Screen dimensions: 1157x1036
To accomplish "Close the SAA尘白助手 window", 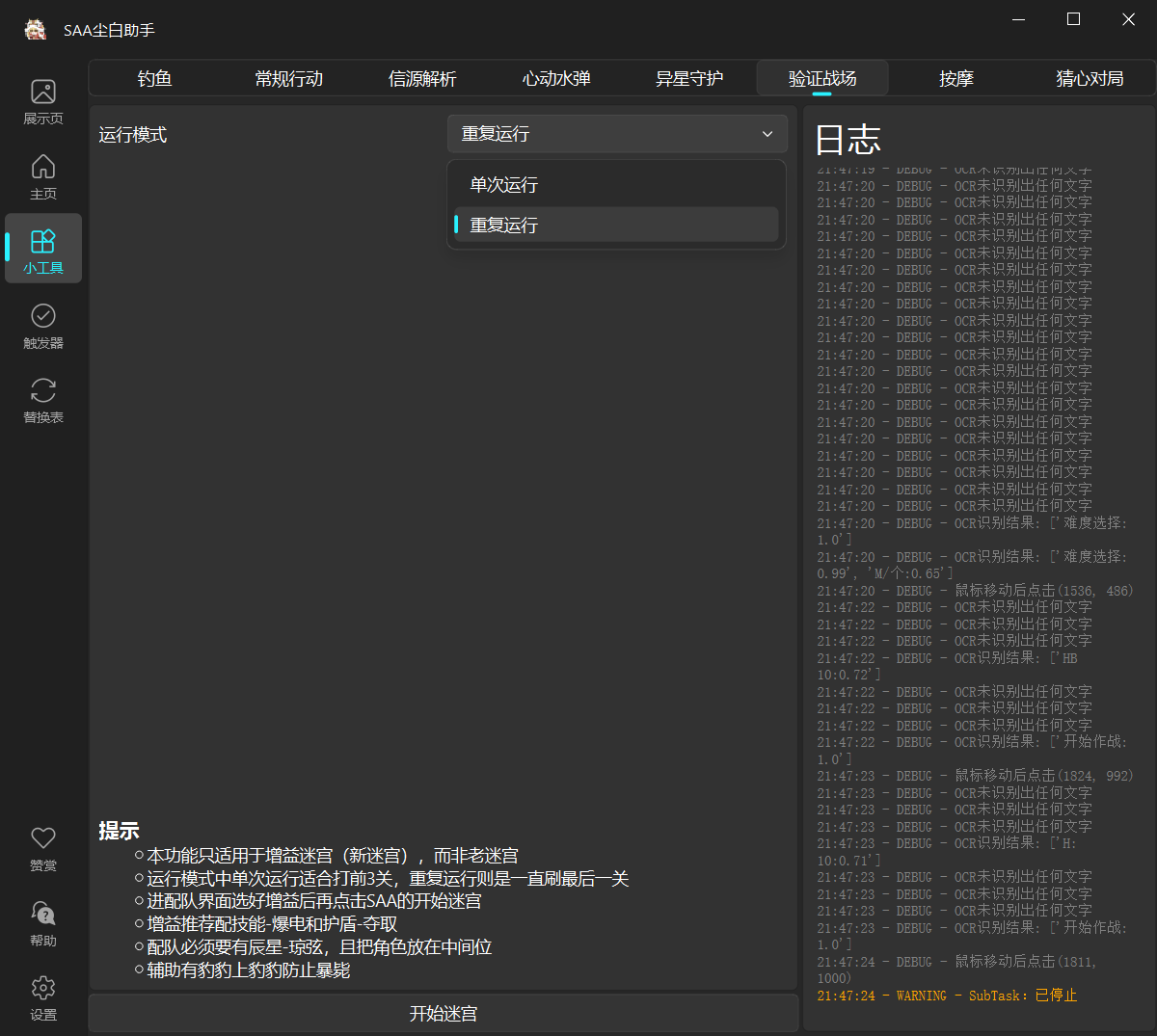I will pyautogui.click(x=1128, y=19).
